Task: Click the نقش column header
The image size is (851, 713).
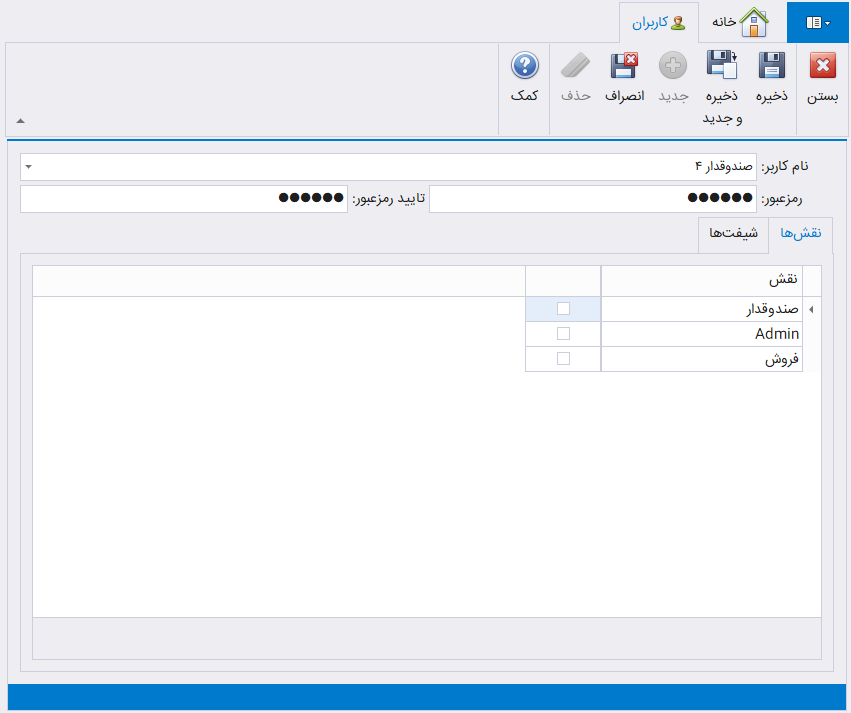Action: click(x=701, y=281)
